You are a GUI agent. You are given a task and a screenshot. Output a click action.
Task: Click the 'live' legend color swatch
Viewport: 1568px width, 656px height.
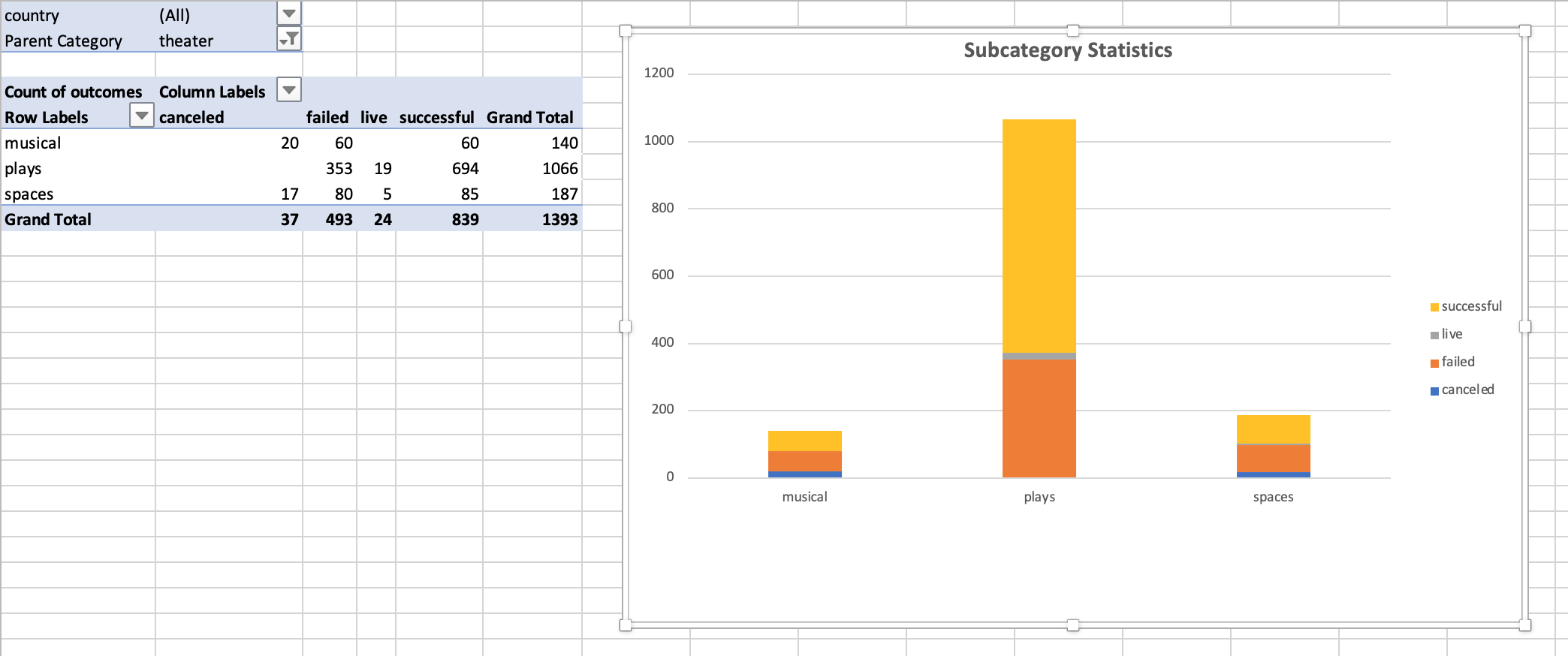(x=1434, y=335)
